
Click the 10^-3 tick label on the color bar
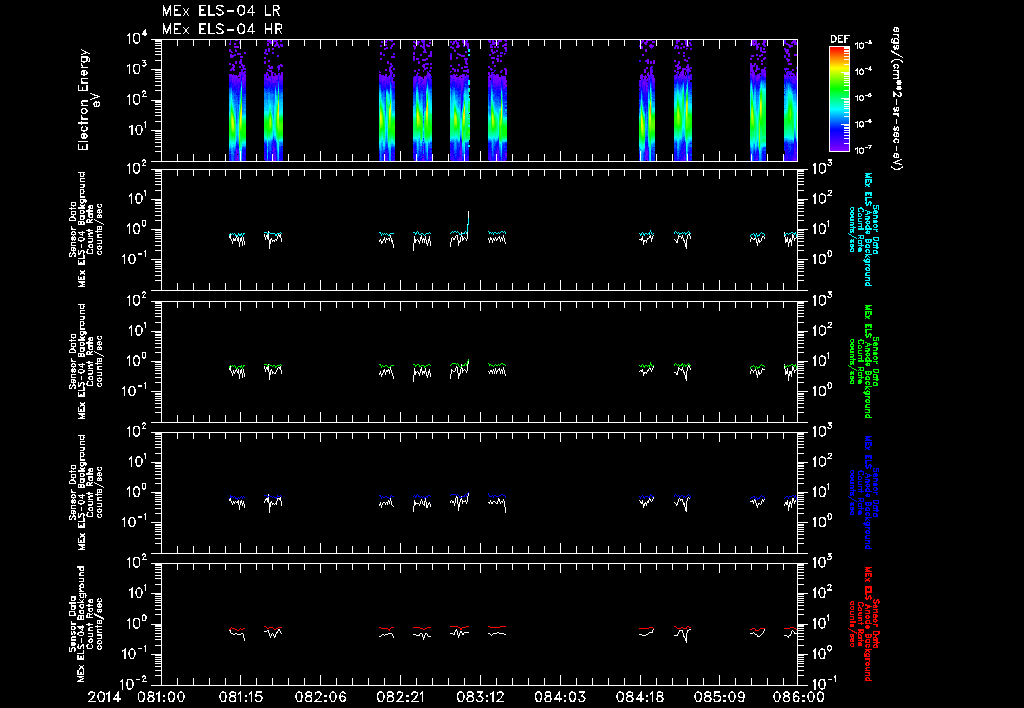[863, 45]
